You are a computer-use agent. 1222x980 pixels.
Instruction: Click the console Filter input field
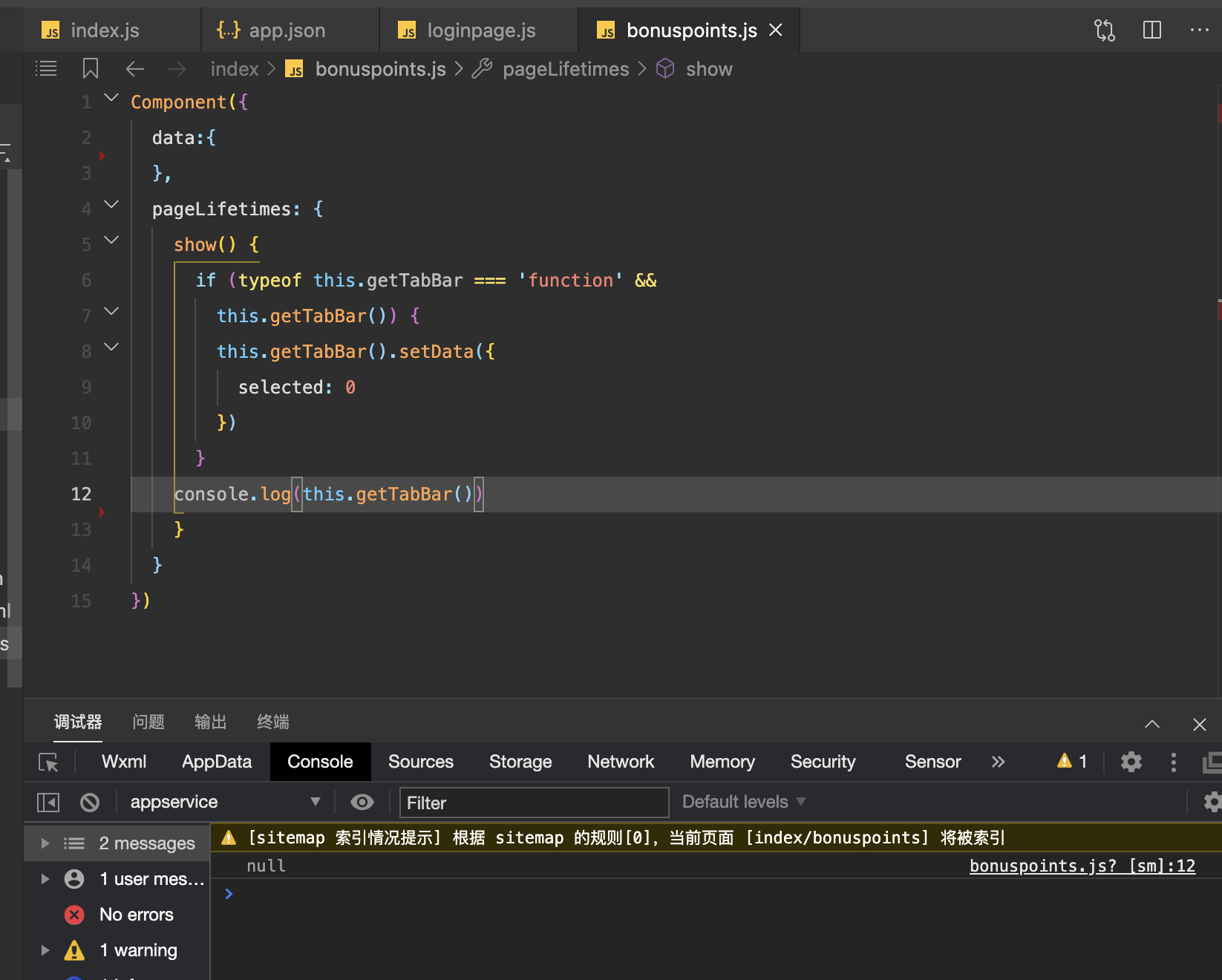533,803
